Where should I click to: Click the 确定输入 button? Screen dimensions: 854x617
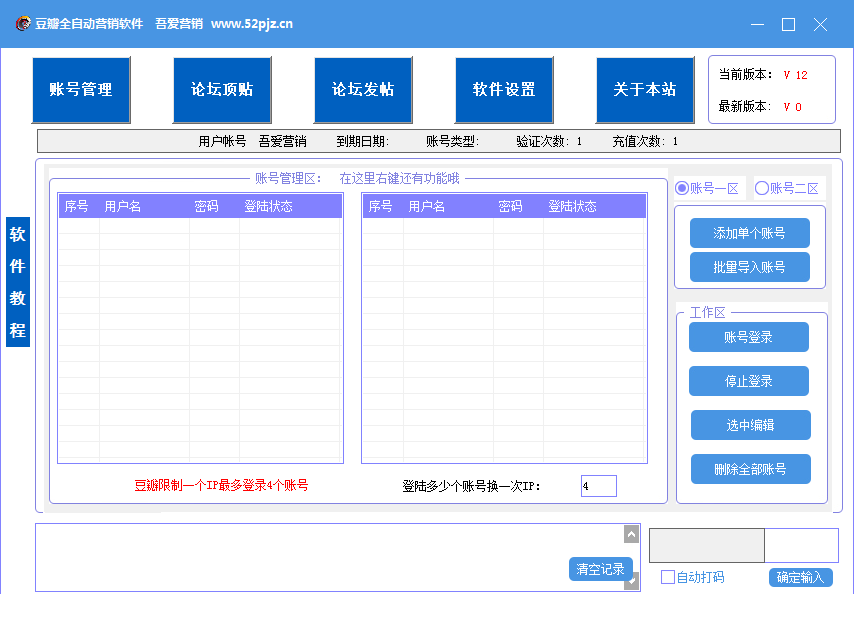click(801, 577)
